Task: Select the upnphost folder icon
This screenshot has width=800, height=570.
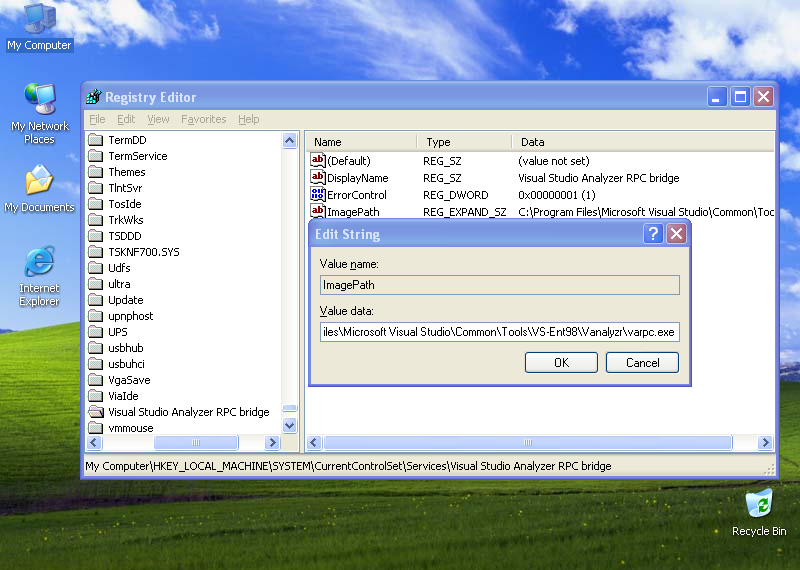Action: [x=95, y=316]
